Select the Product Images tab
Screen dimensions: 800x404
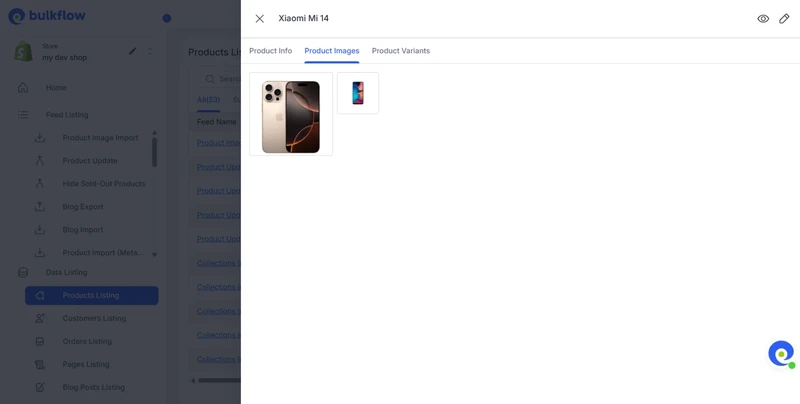point(332,51)
